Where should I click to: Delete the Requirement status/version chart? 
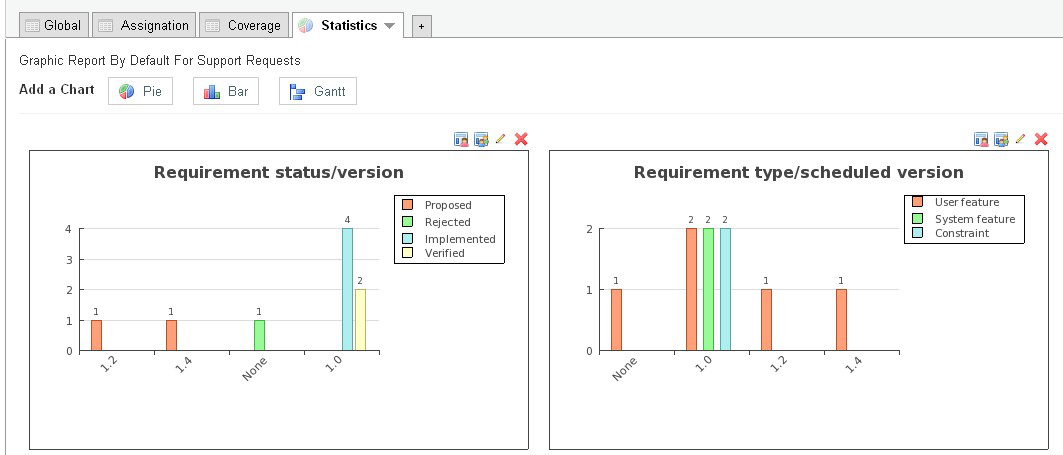point(520,139)
